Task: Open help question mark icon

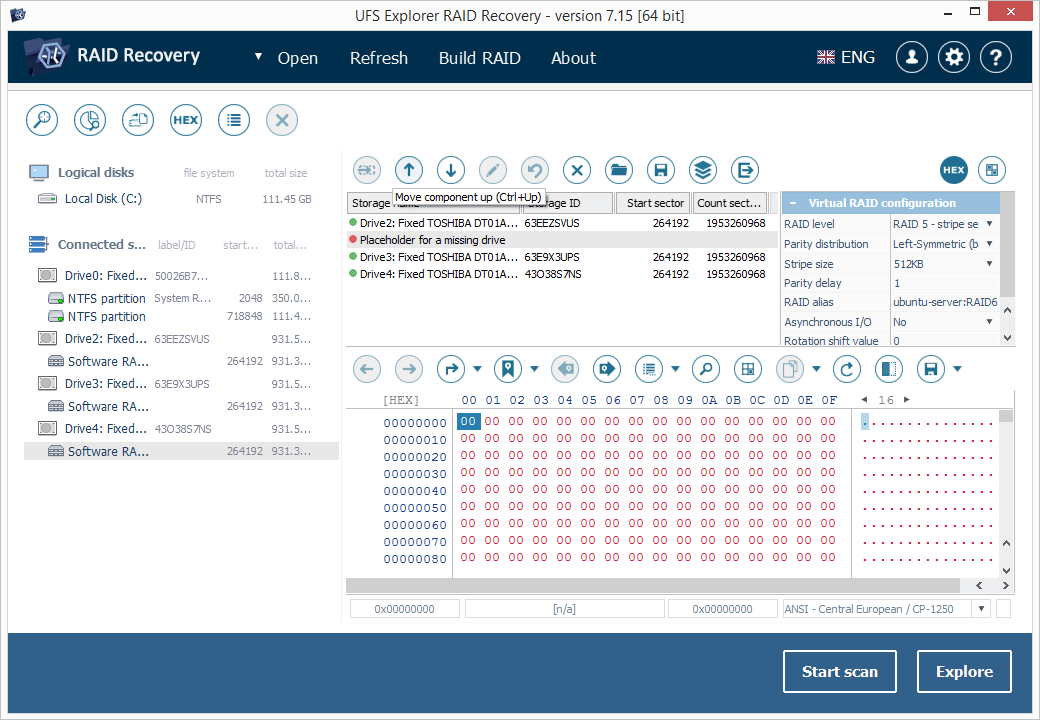Action: point(996,58)
